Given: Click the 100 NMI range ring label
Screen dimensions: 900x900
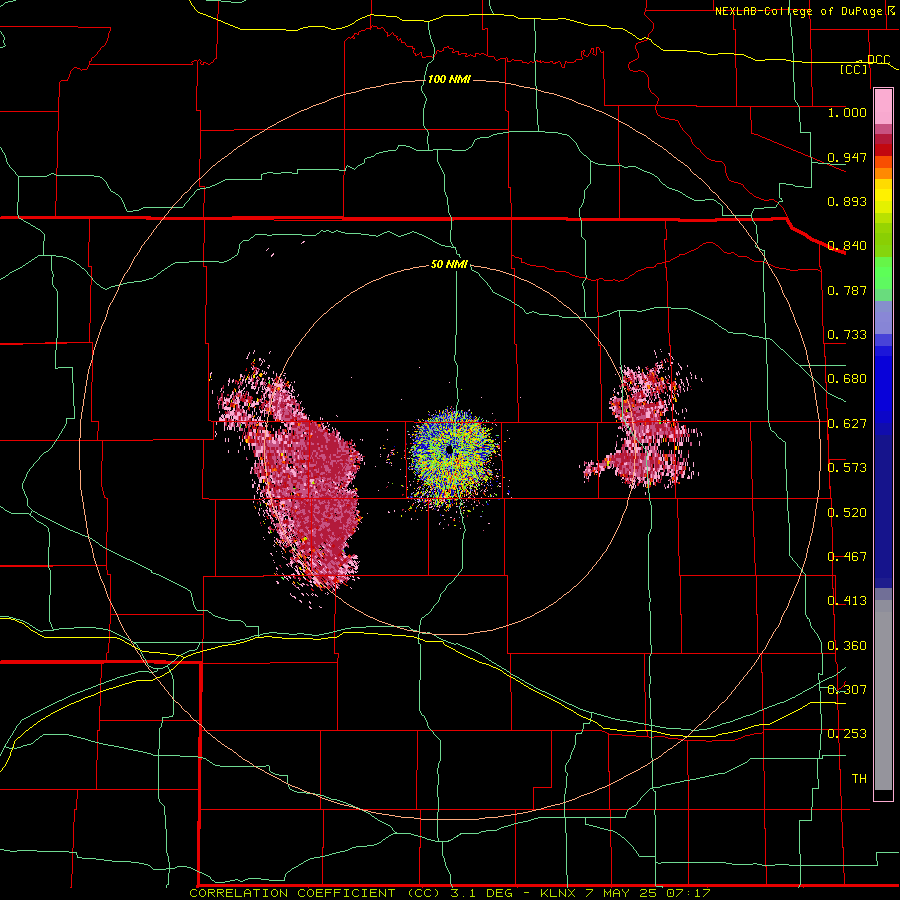Looking at the screenshot, I should [x=449, y=79].
